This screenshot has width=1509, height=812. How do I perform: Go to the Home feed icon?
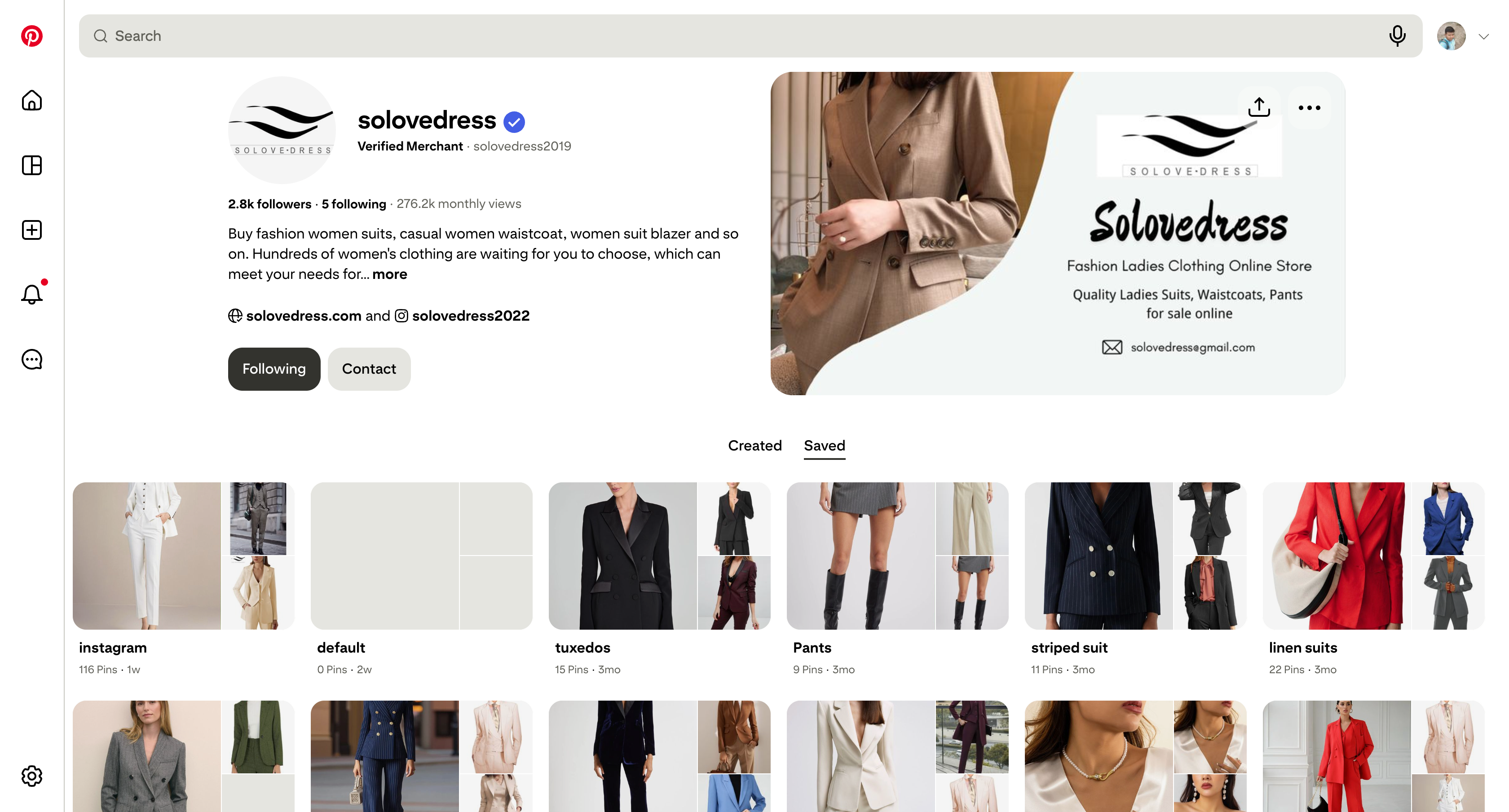(31, 100)
